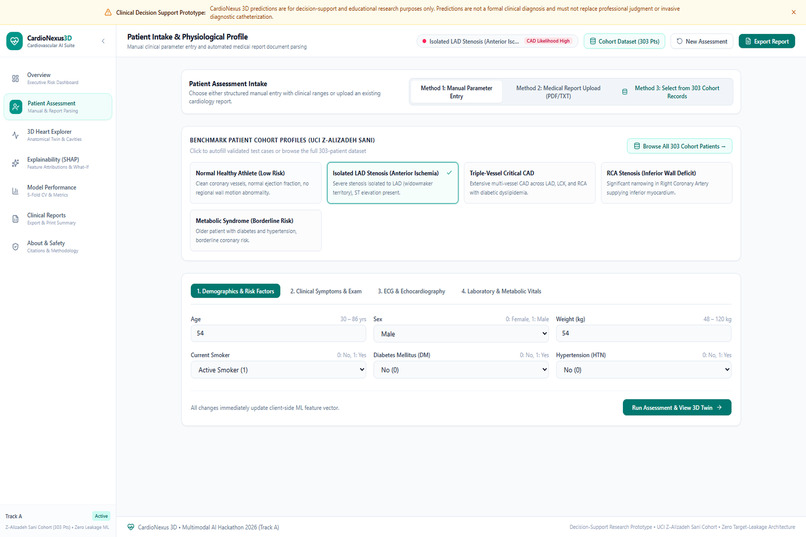Click the Overview grid icon in sidebar
Image resolution: width=806 pixels, height=537 pixels.
(x=15, y=79)
